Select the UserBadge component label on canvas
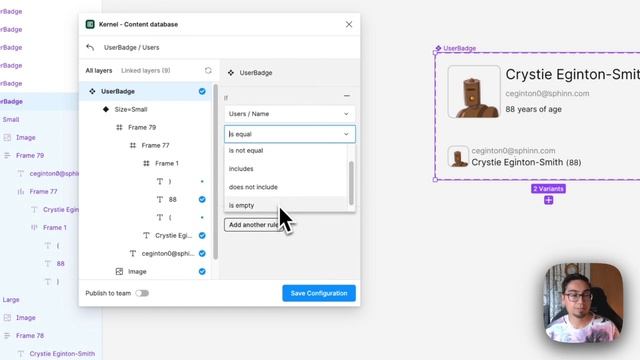640x360 pixels. coord(456,48)
